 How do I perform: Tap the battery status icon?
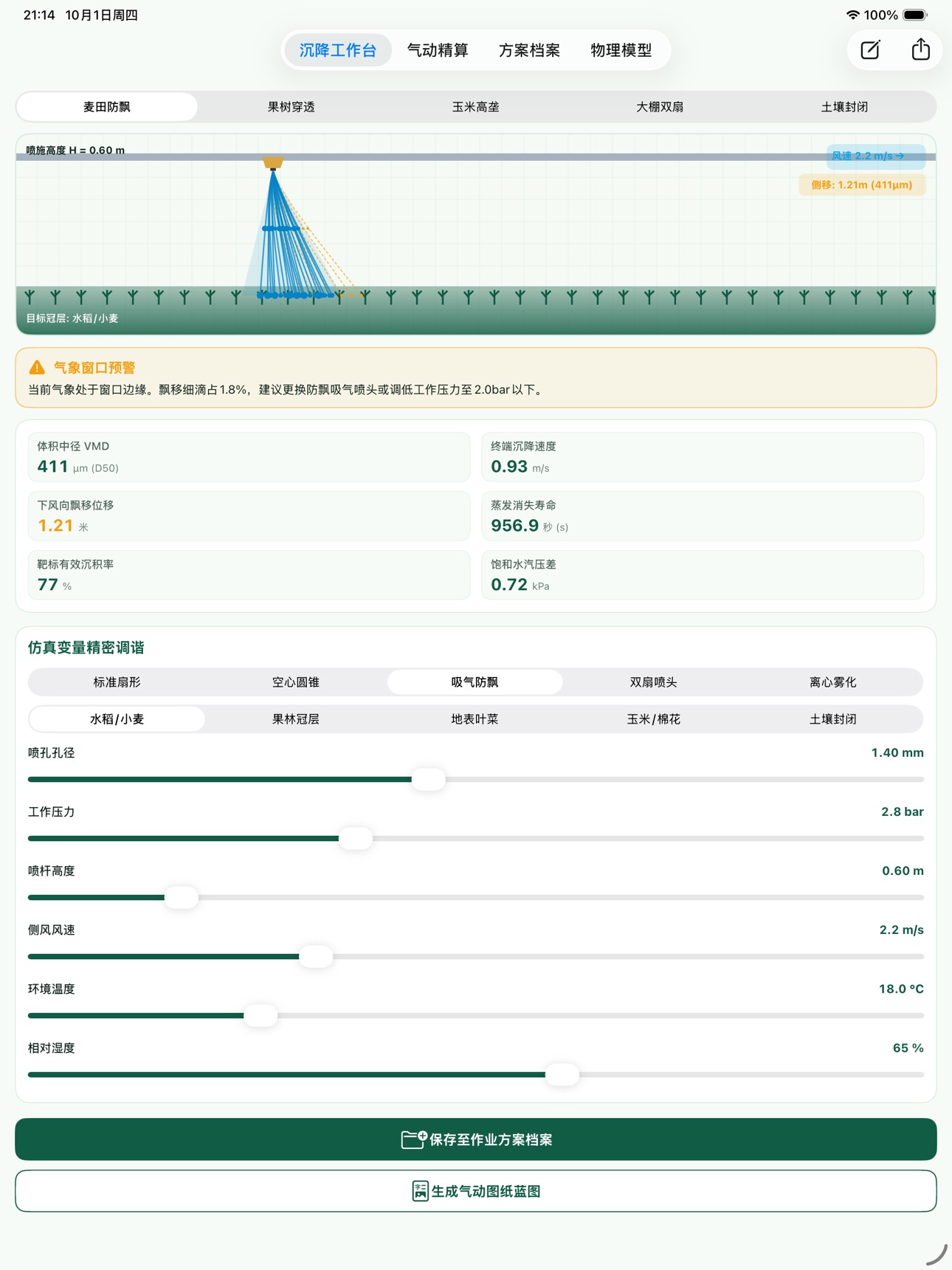tap(915, 15)
